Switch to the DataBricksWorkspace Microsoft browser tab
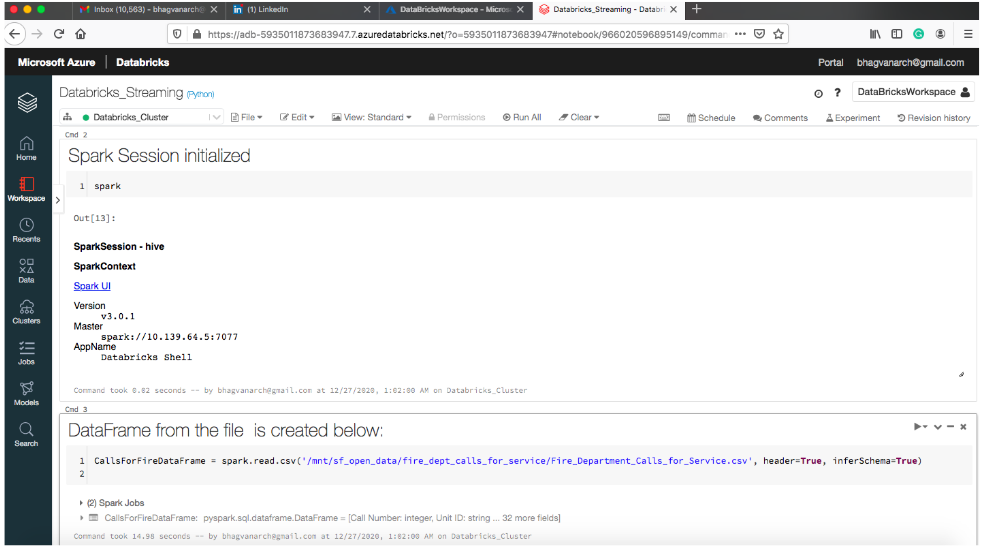The width and height of the screenshot is (986, 555). (455, 9)
